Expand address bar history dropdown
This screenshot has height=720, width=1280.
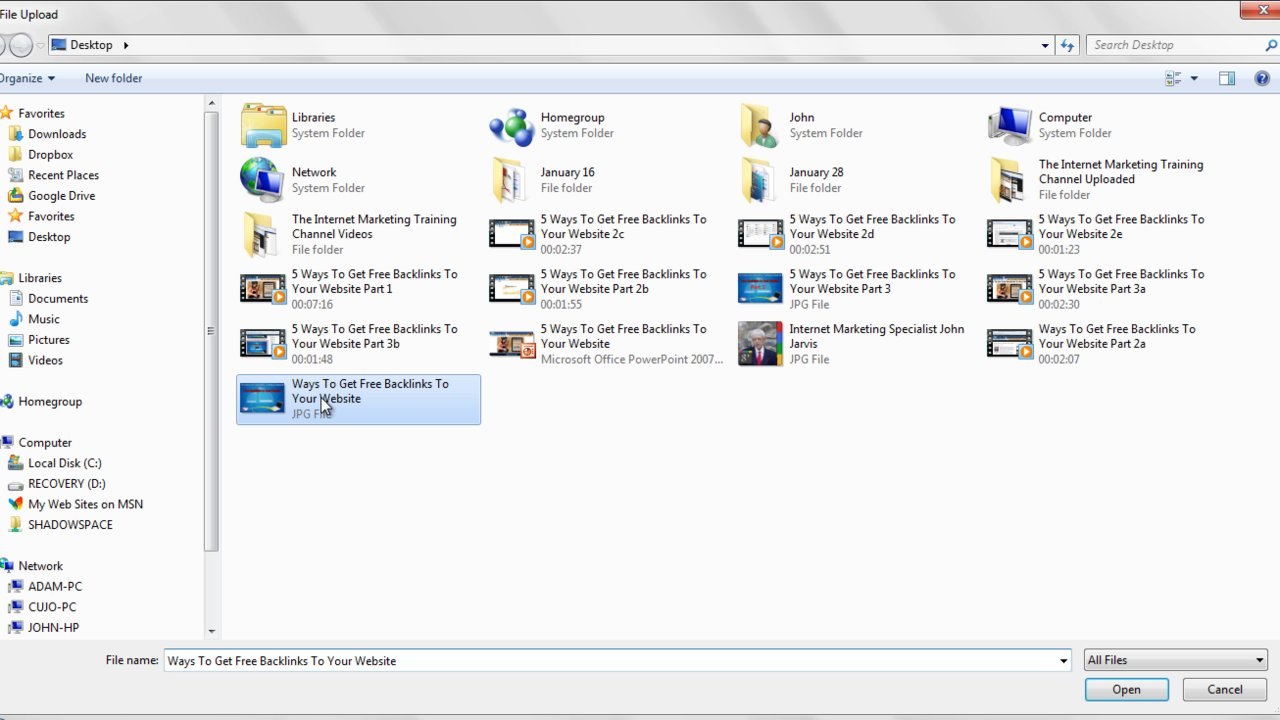1045,45
